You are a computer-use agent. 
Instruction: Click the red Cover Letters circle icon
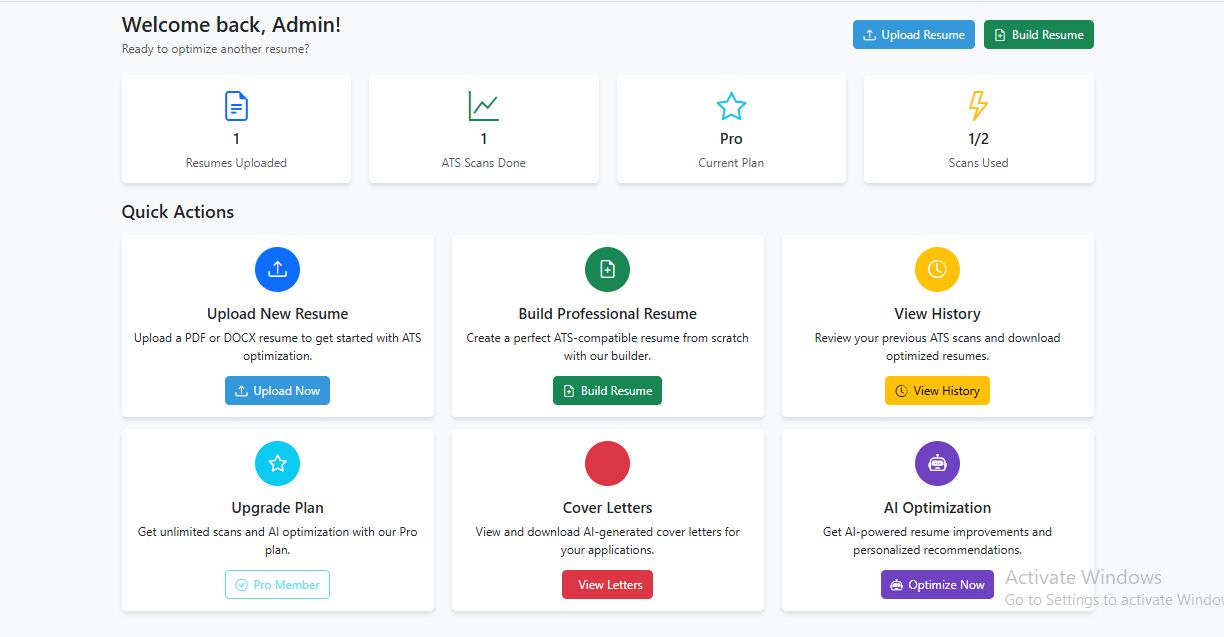click(607, 463)
